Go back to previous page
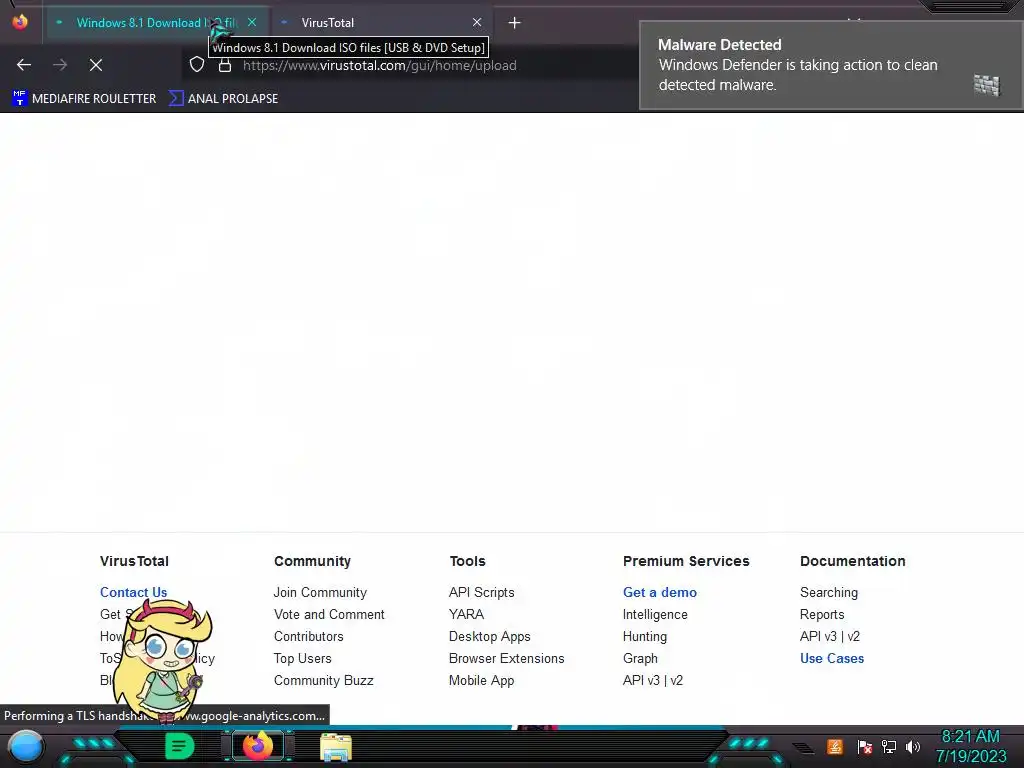This screenshot has width=1024, height=768. tap(24, 65)
